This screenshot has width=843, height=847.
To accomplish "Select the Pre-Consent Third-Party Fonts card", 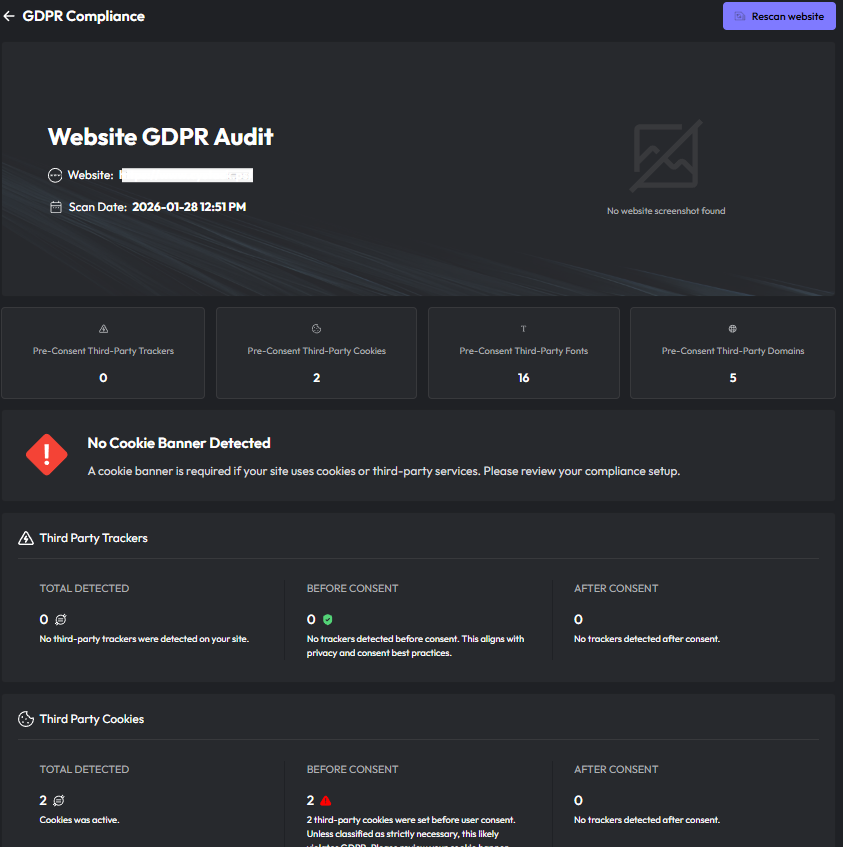I will [x=523, y=353].
